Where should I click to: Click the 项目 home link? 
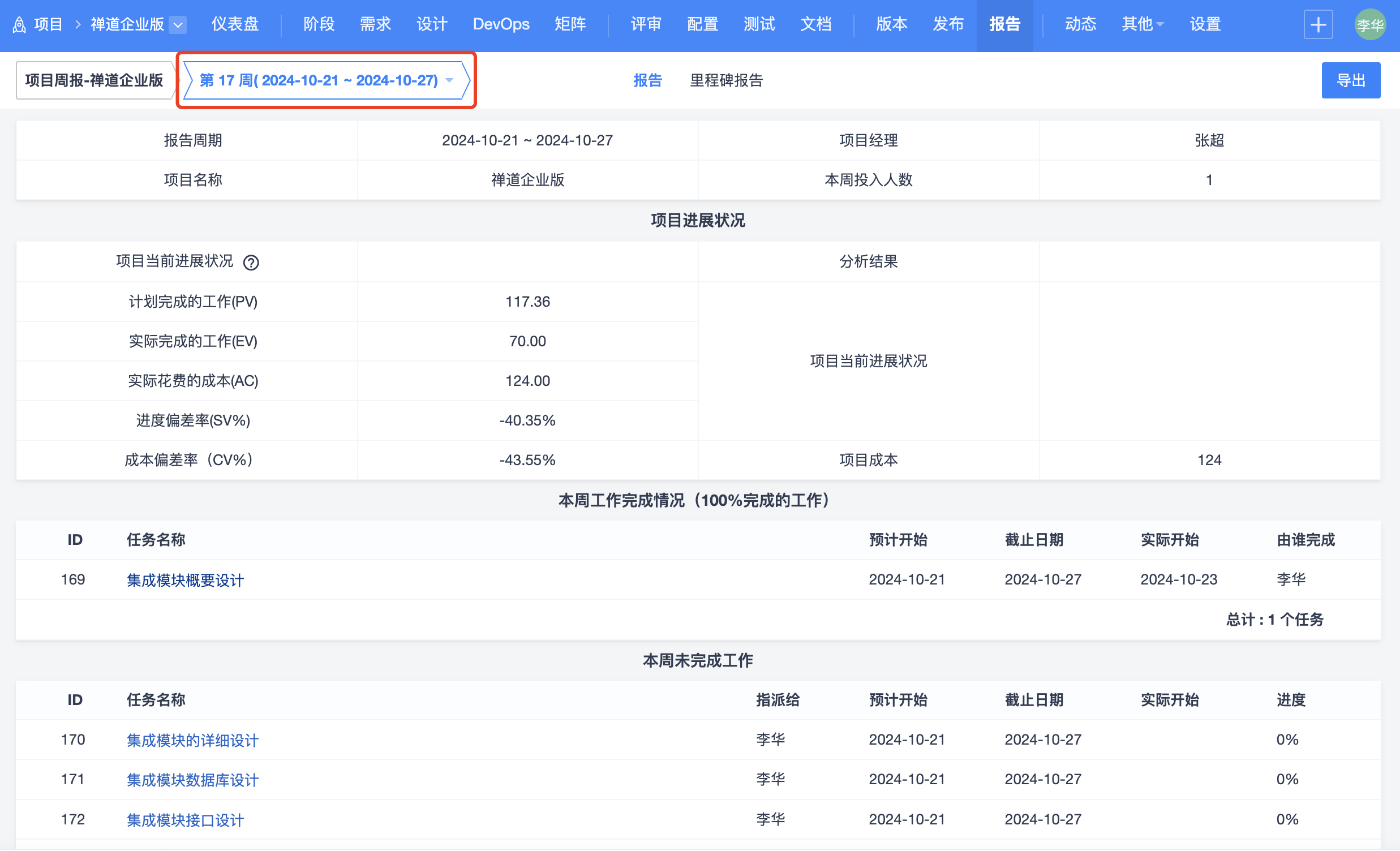point(48,24)
